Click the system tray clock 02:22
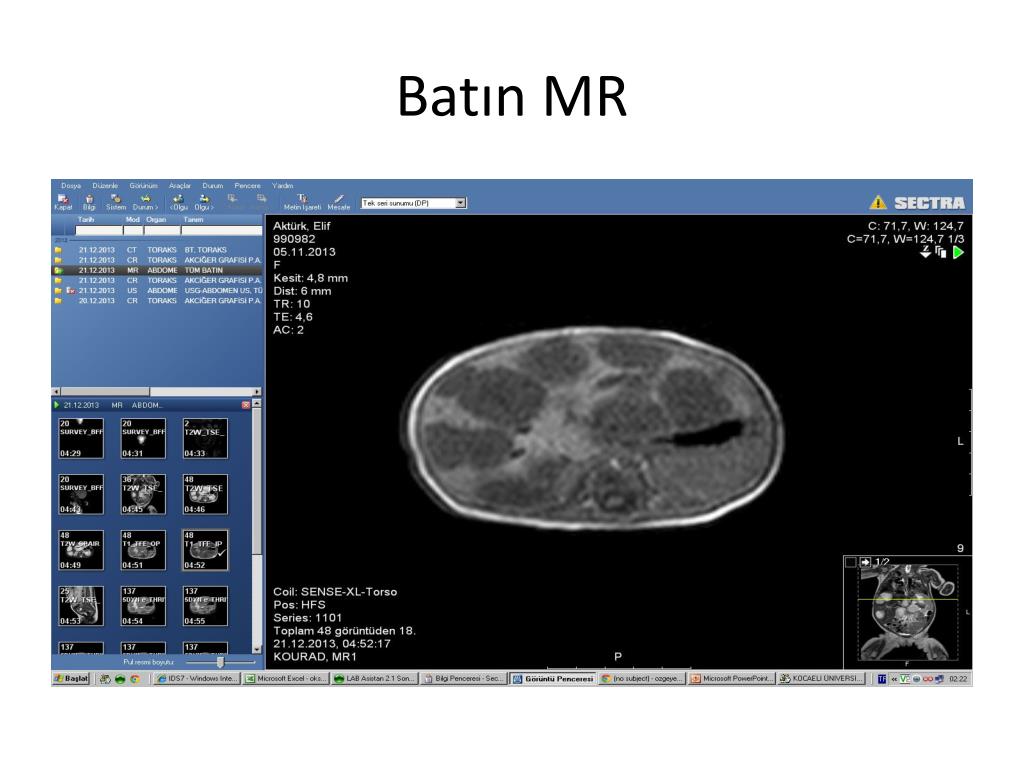 [x=958, y=679]
